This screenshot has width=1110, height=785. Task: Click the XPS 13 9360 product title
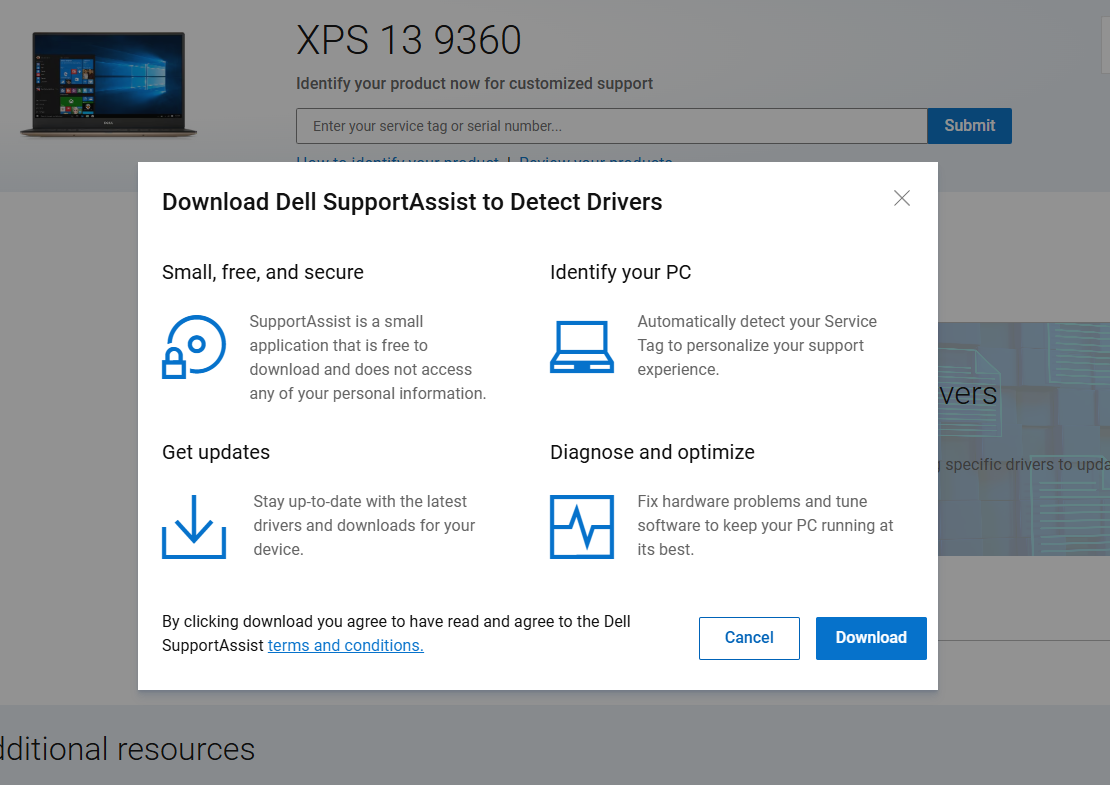click(409, 41)
